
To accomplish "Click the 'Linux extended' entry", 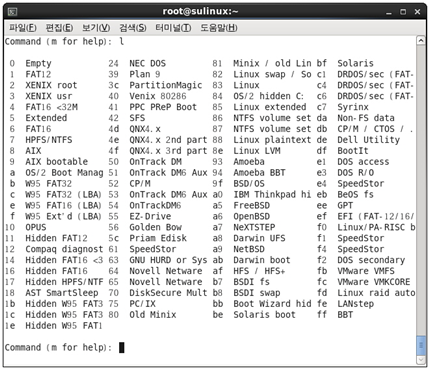I will coord(270,107).
